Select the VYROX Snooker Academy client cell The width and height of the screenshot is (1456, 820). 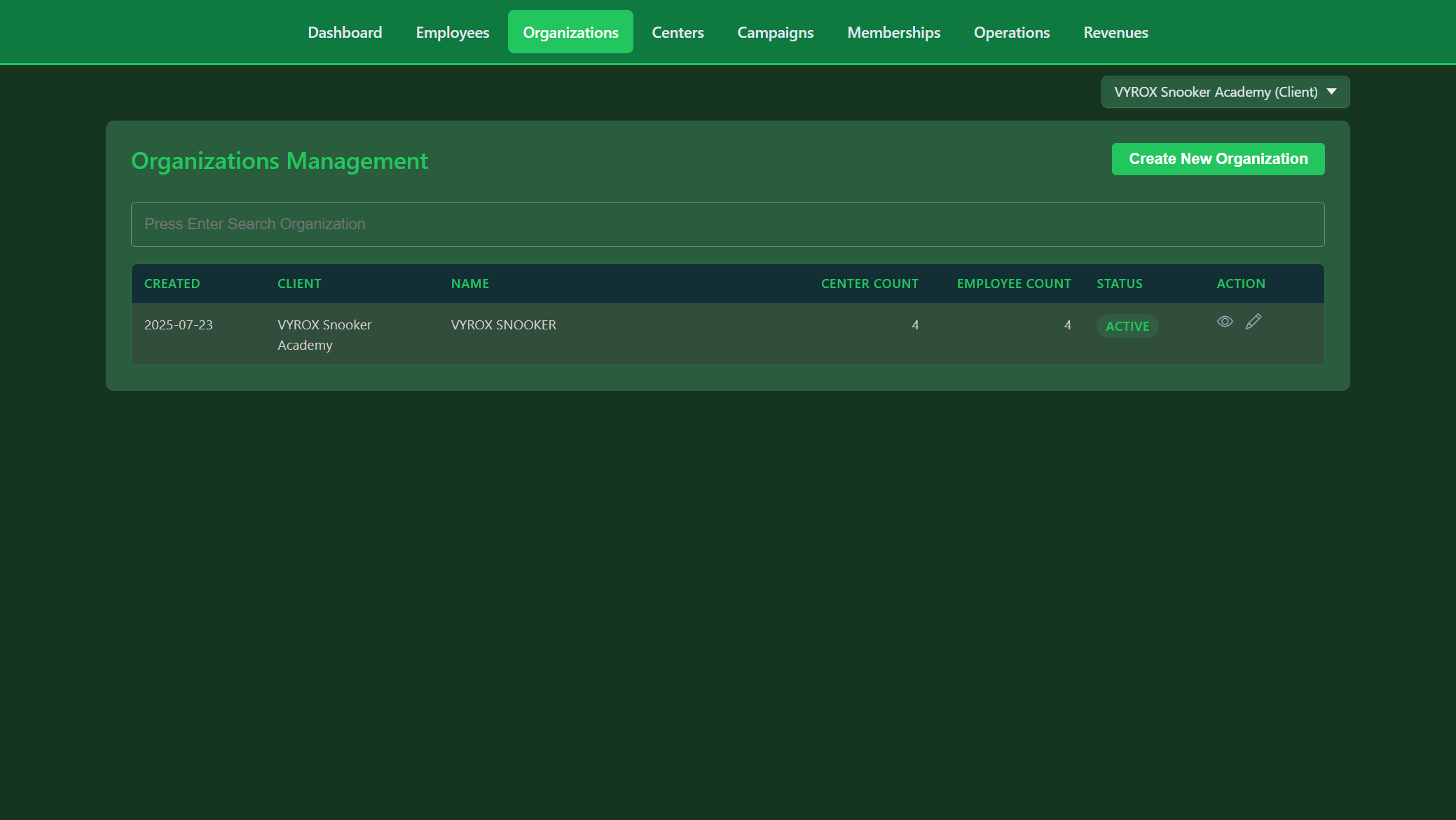pos(324,335)
